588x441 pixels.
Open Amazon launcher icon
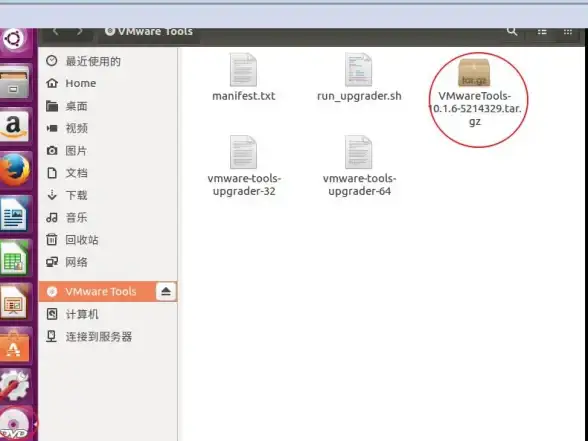14,126
